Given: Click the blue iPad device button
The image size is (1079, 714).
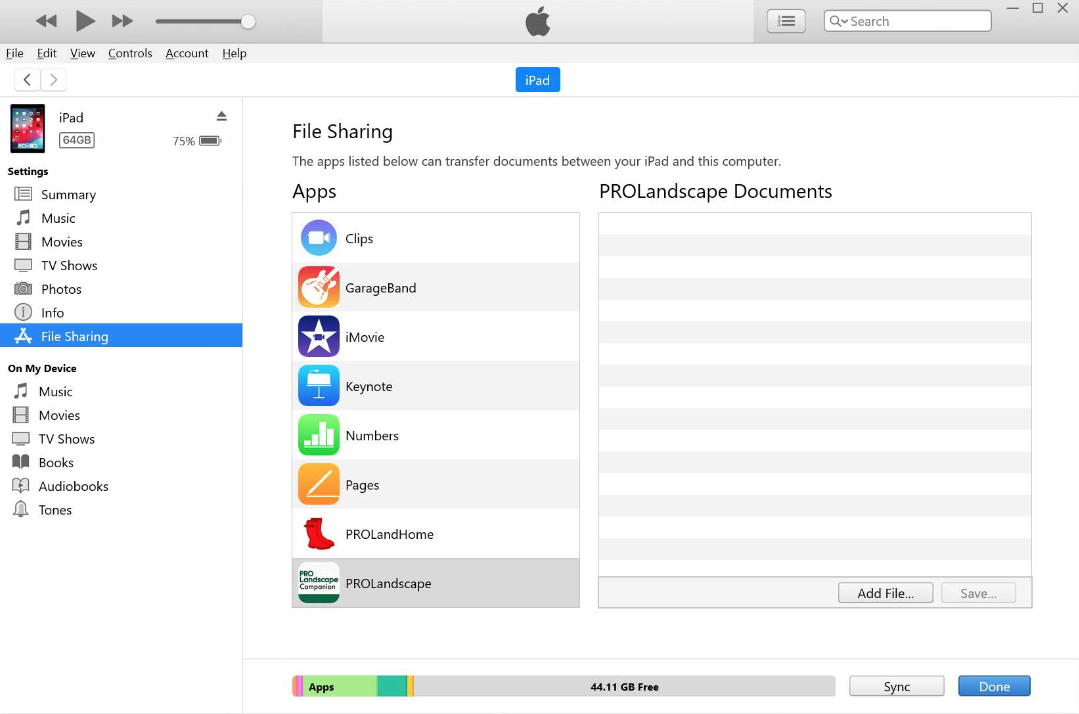Looking at the screenshot, I should pyautogui.click(x=537, y=80).
